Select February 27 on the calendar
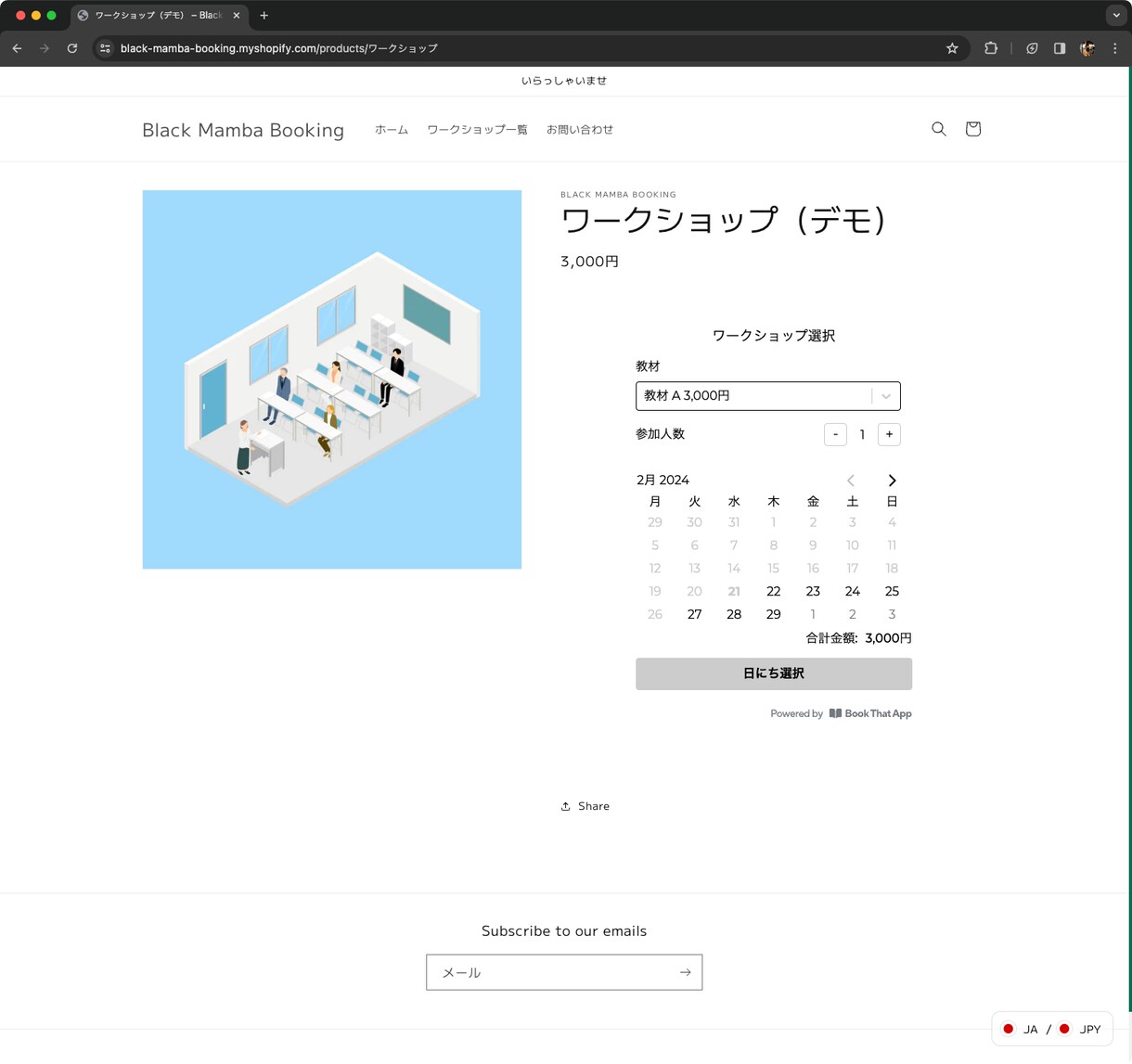This screenshot has height=1064, width=1132. pyautogui.click(x=694, y=614)
